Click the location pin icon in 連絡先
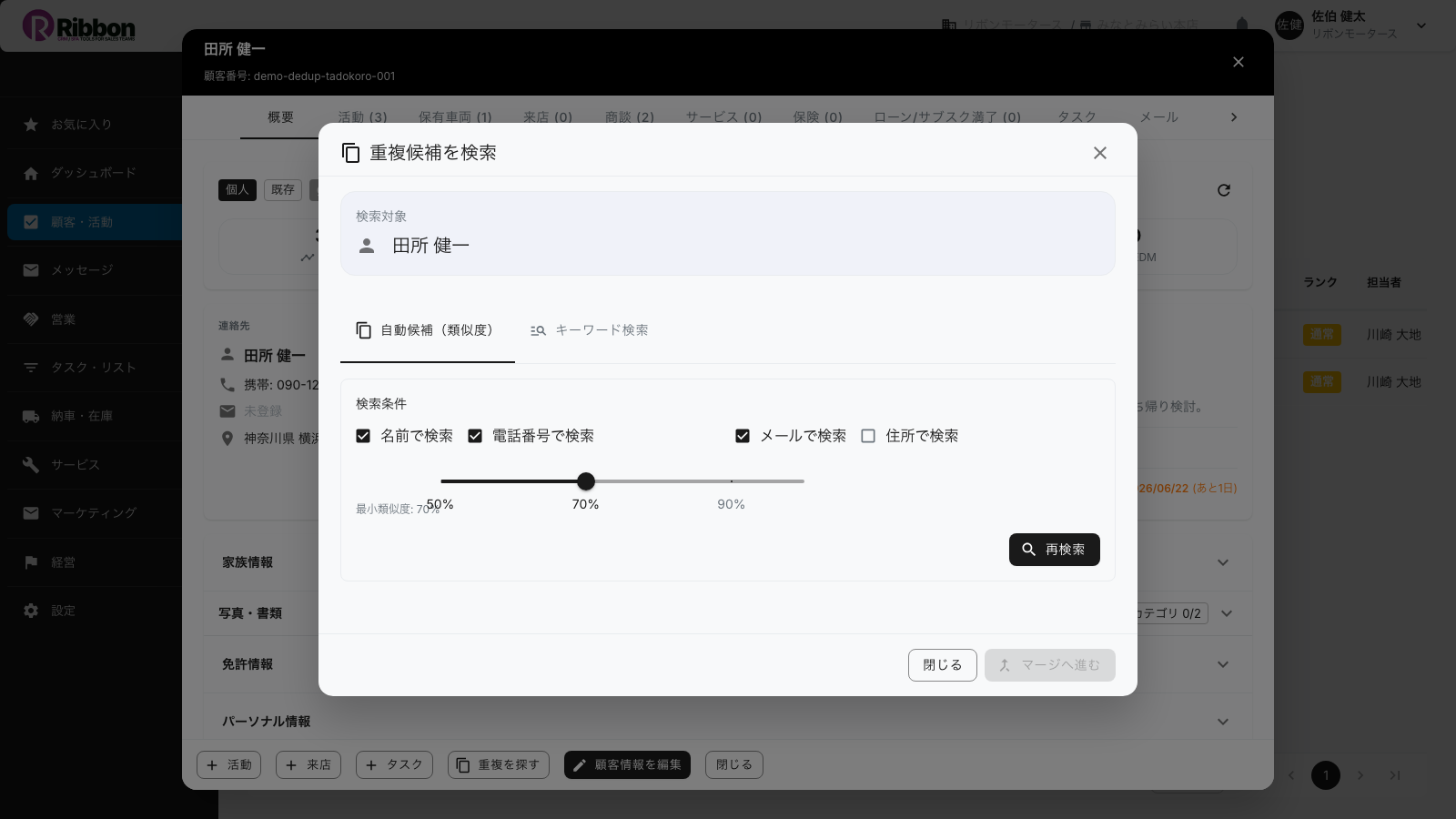 point(227,439)
